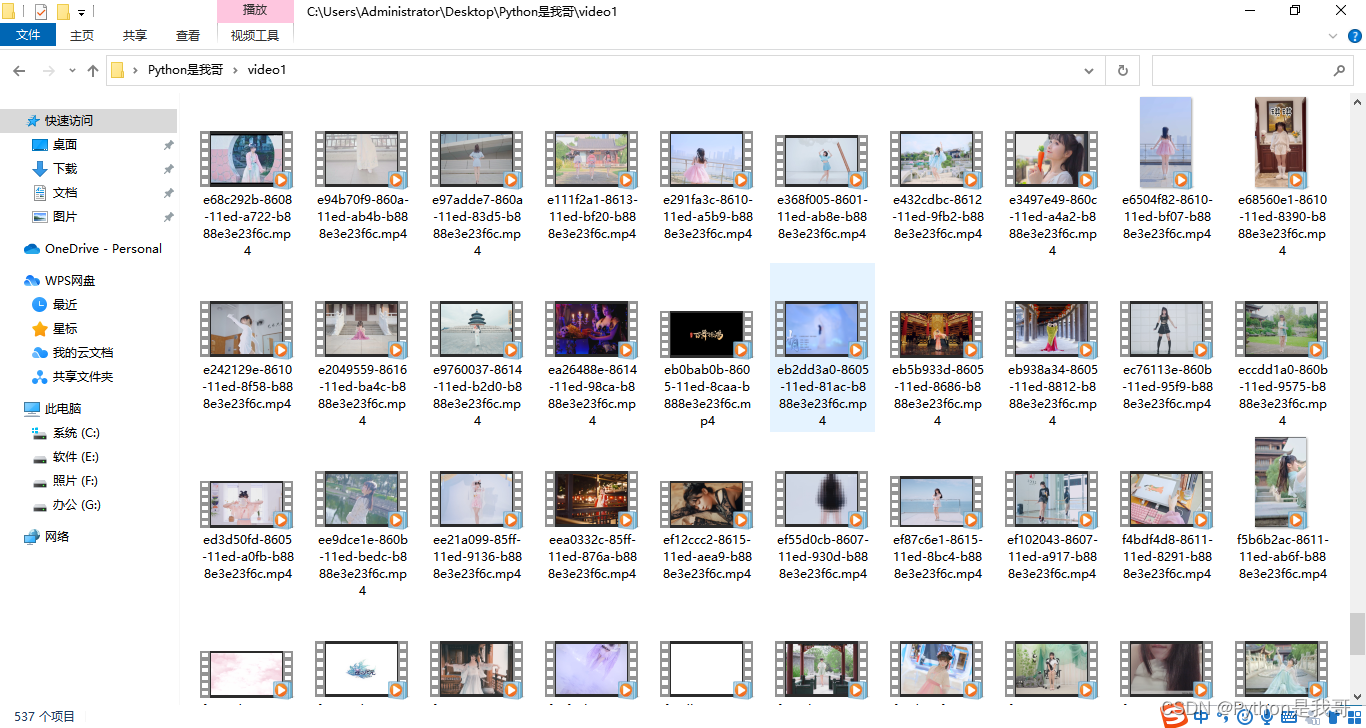Click the Properties icon in title bar
Screen dimensions: 1366x728
click(41, 12)
